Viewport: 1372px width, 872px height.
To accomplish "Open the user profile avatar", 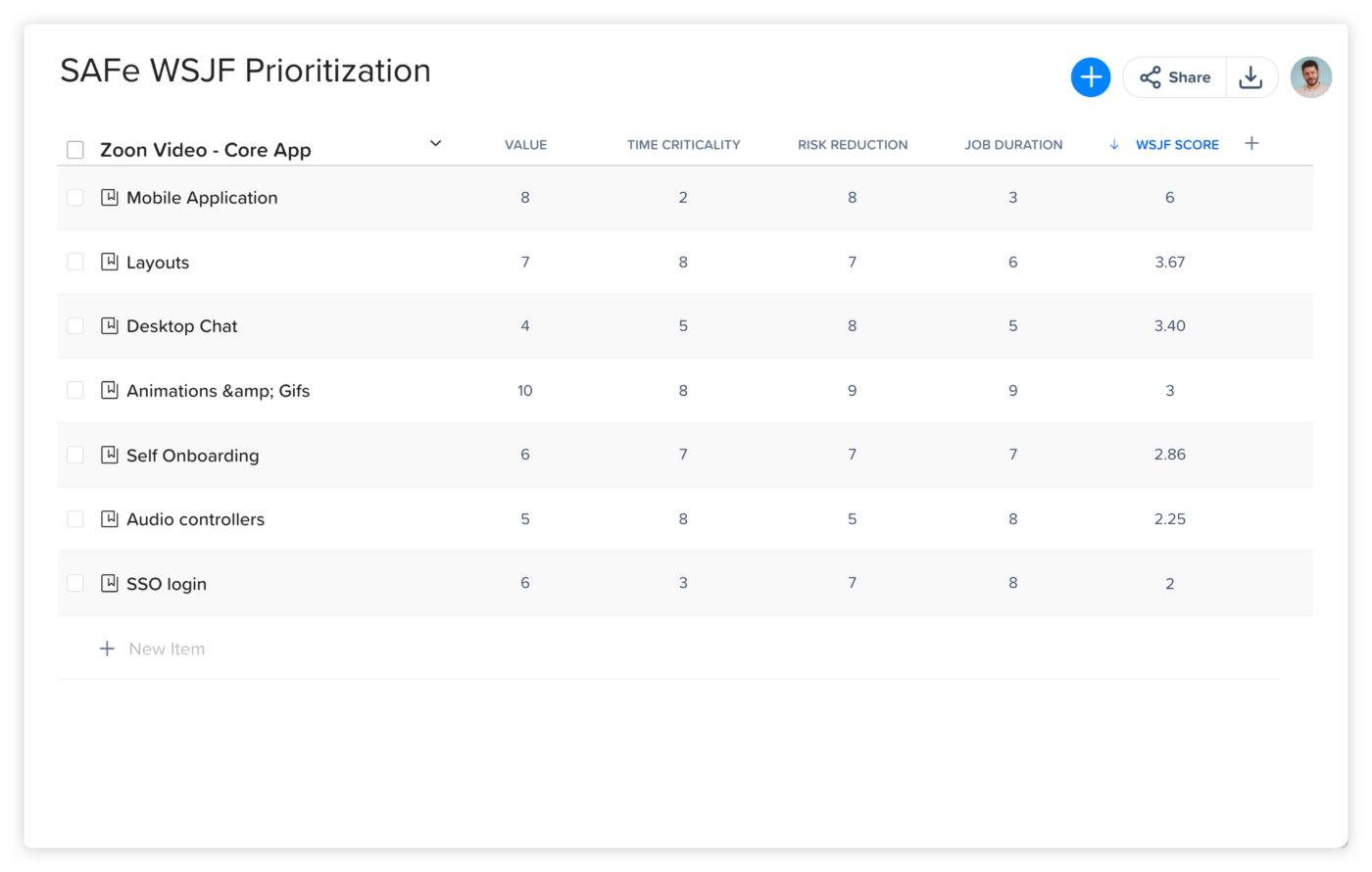I will pos(1310,76).
